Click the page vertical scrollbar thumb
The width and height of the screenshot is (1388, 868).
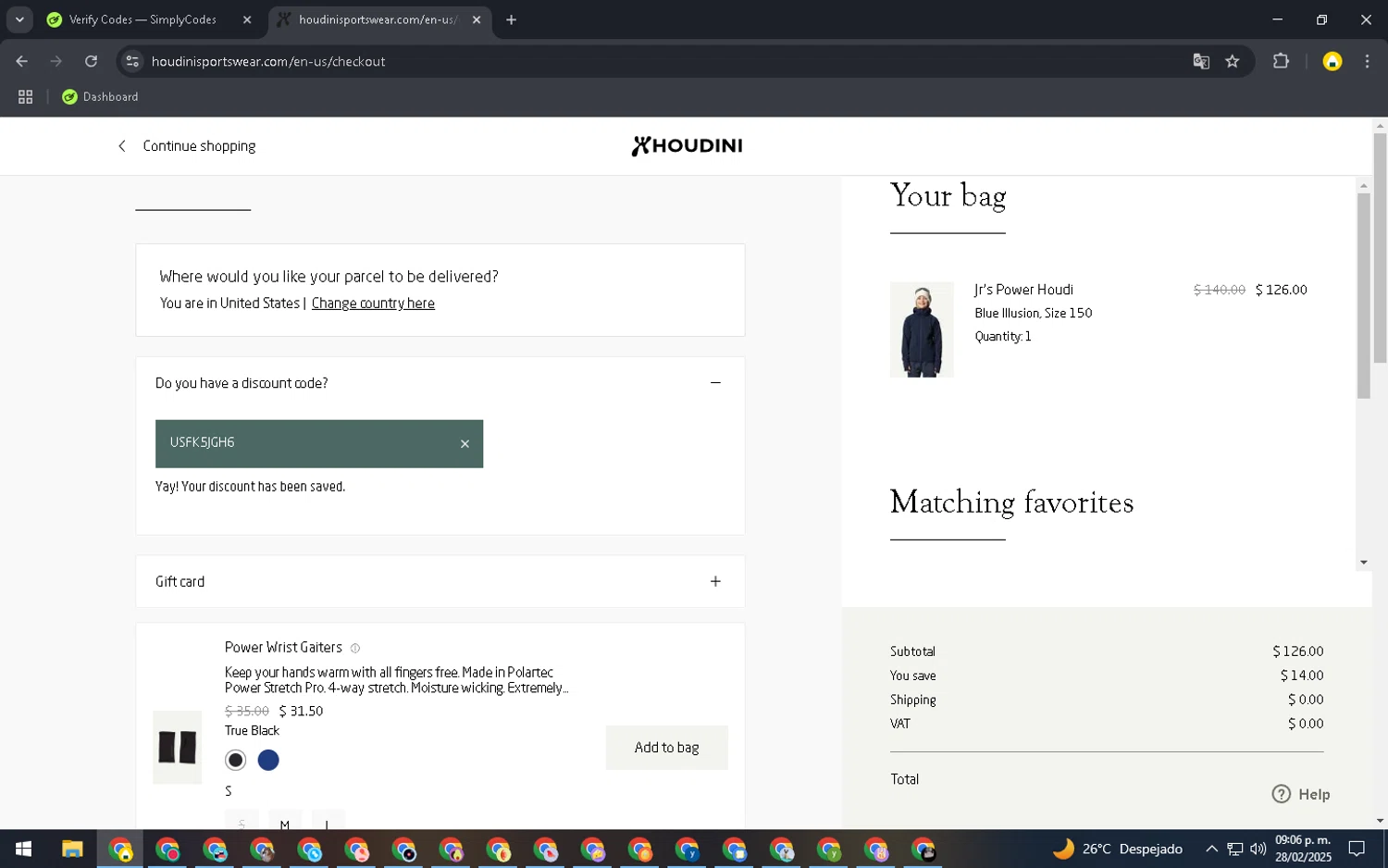(x=1380, y=247)
